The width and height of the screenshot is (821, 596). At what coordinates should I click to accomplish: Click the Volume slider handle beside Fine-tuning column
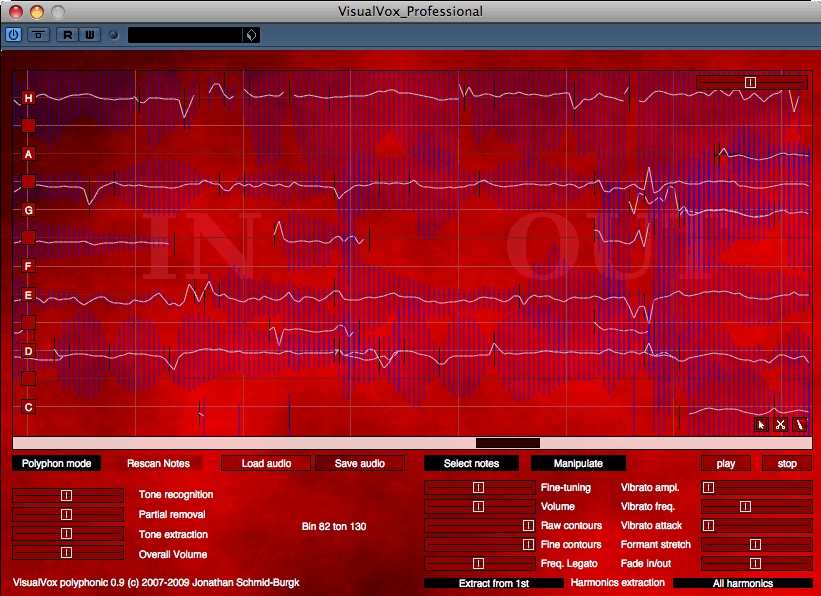pyautogui.click(x=478, y=506)
